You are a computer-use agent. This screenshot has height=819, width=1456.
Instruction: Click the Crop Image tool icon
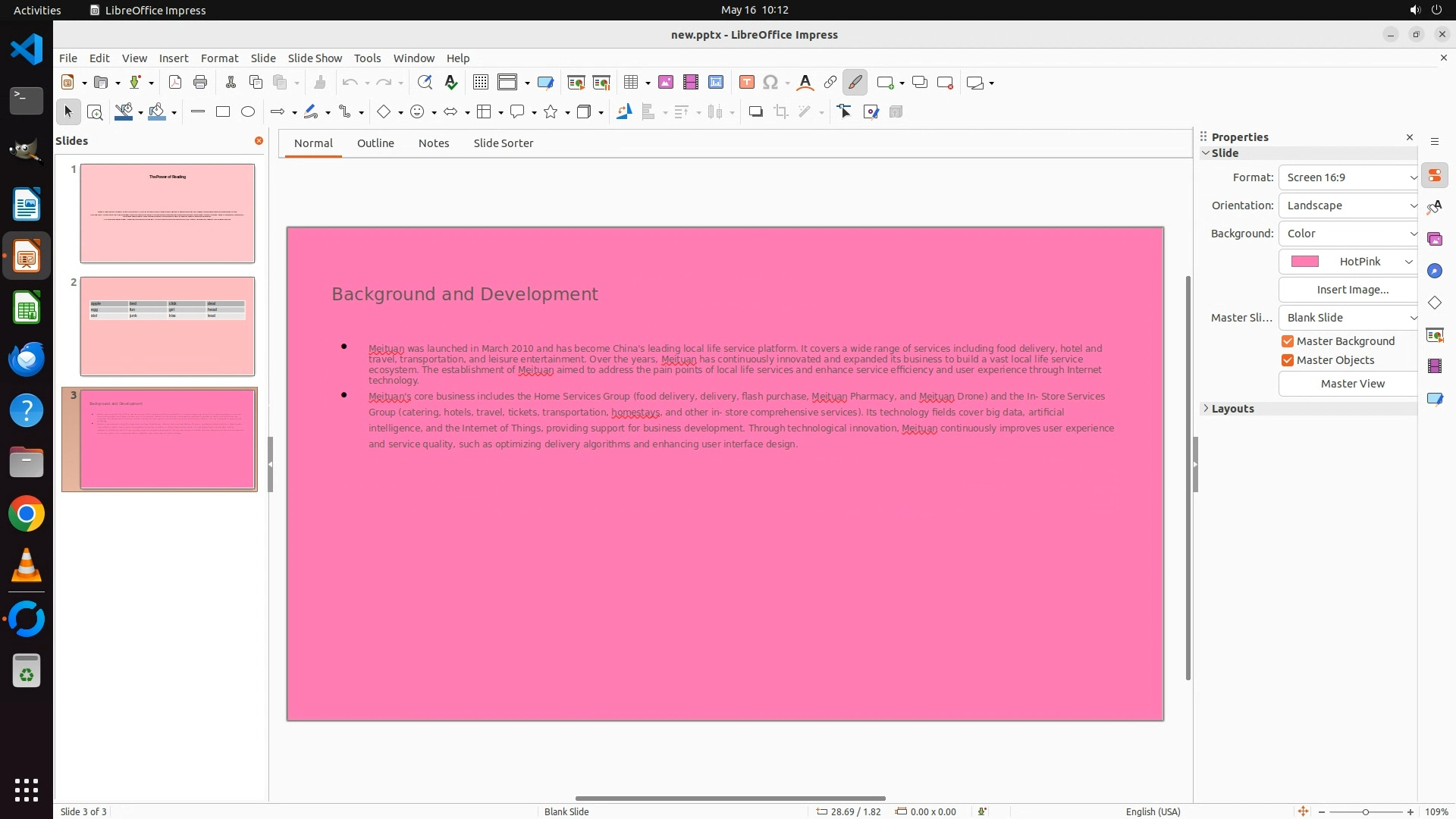click(781, 112)
